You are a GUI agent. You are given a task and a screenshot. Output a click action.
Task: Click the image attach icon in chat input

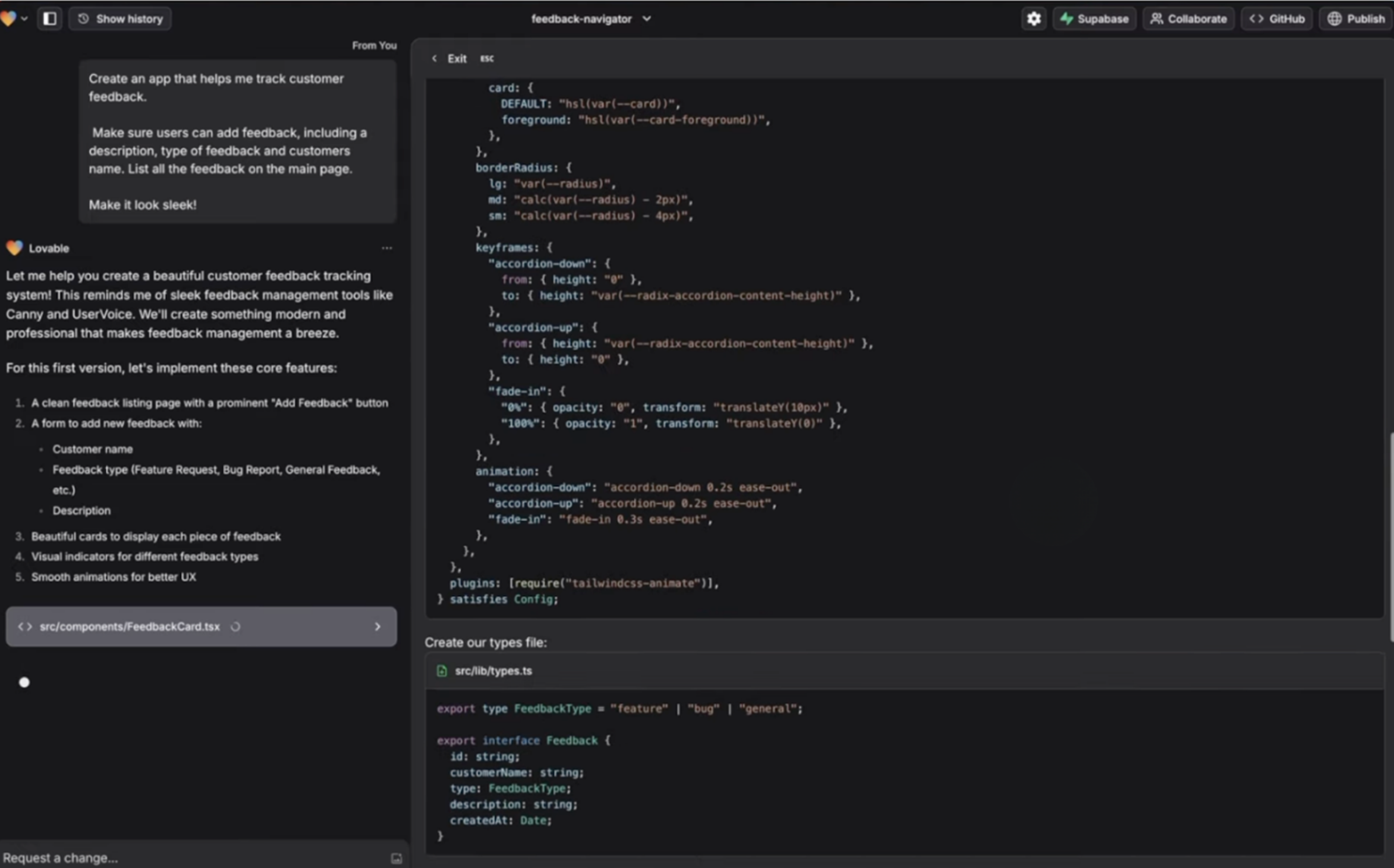click(x=396, y=858)
